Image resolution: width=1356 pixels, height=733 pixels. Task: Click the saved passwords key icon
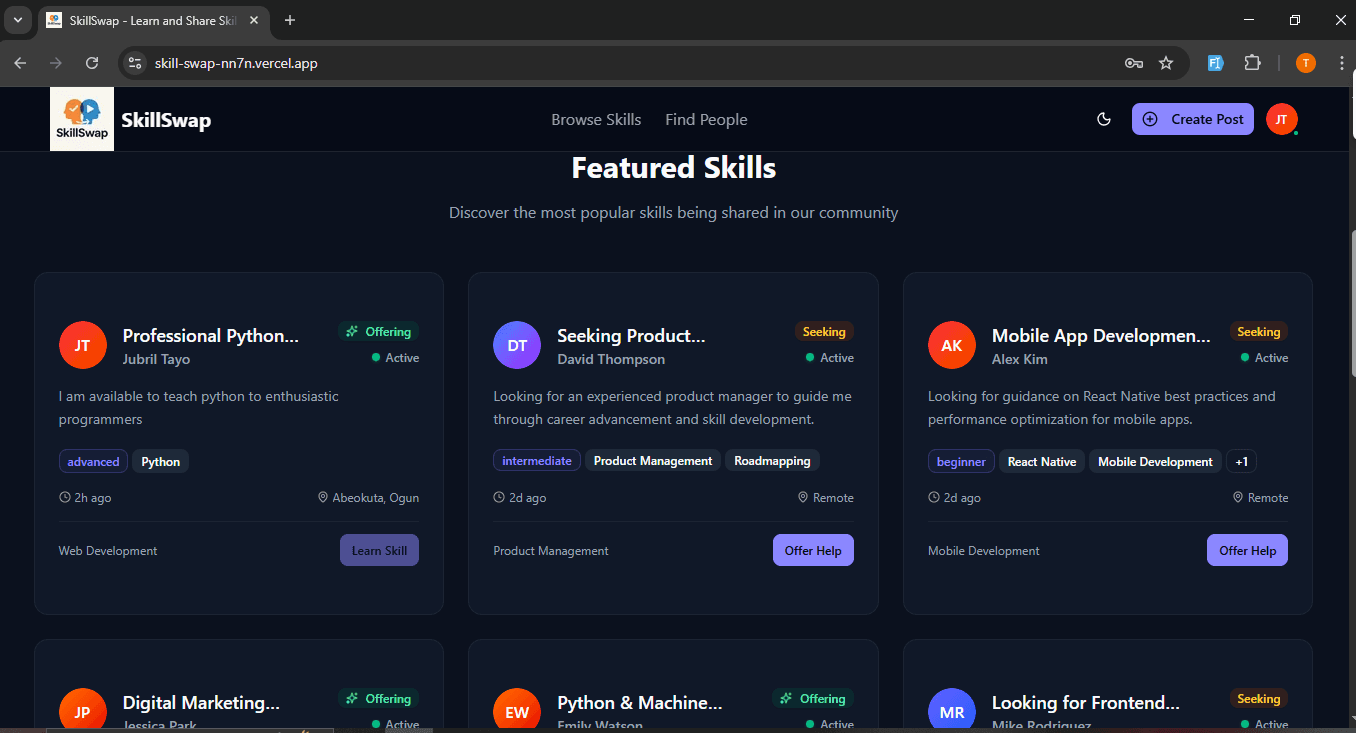(x=1134, y=63)
